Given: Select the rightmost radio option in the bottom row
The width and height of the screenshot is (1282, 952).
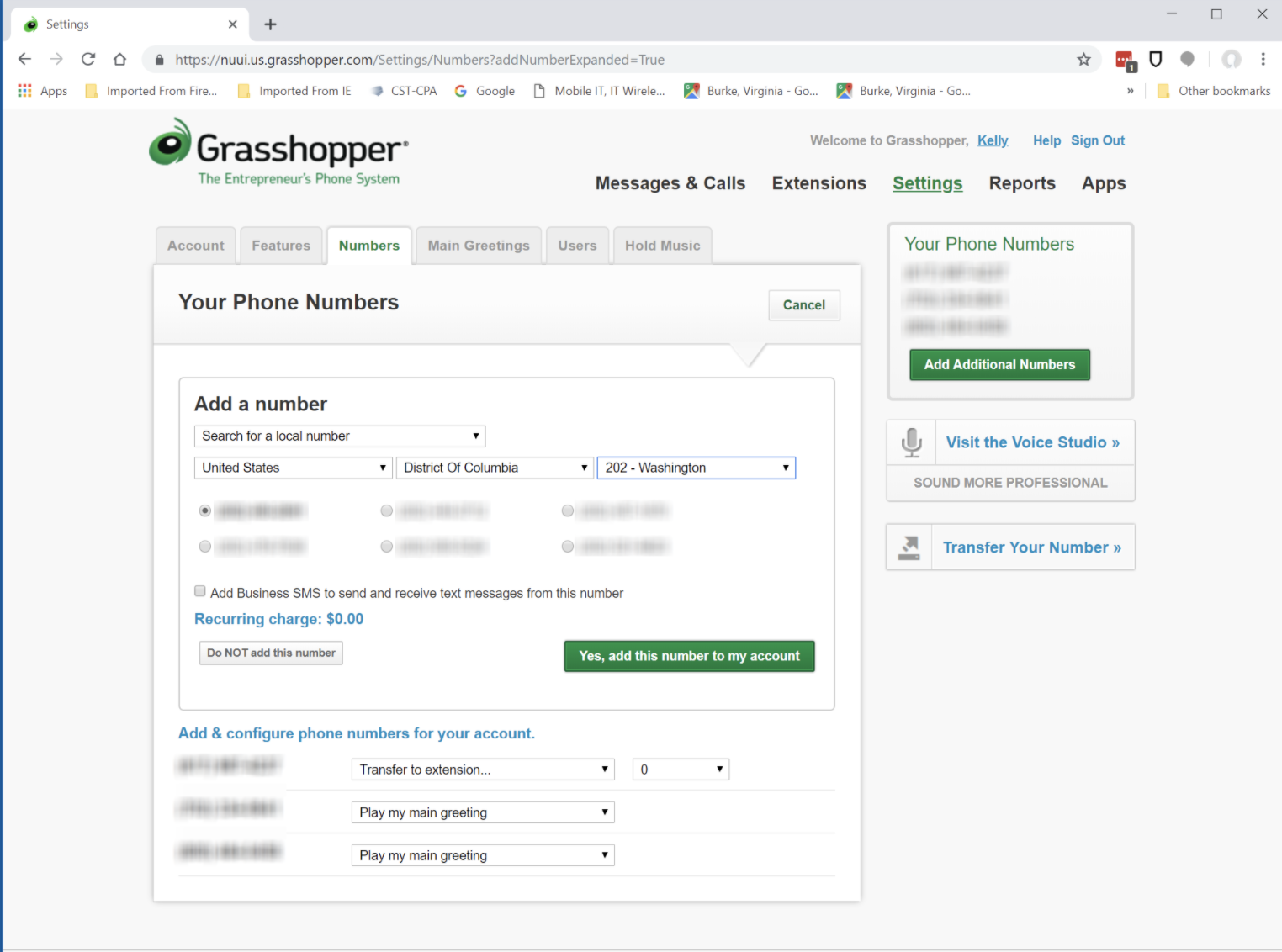Looking at the screenshot, I should [x=568, y=547].
